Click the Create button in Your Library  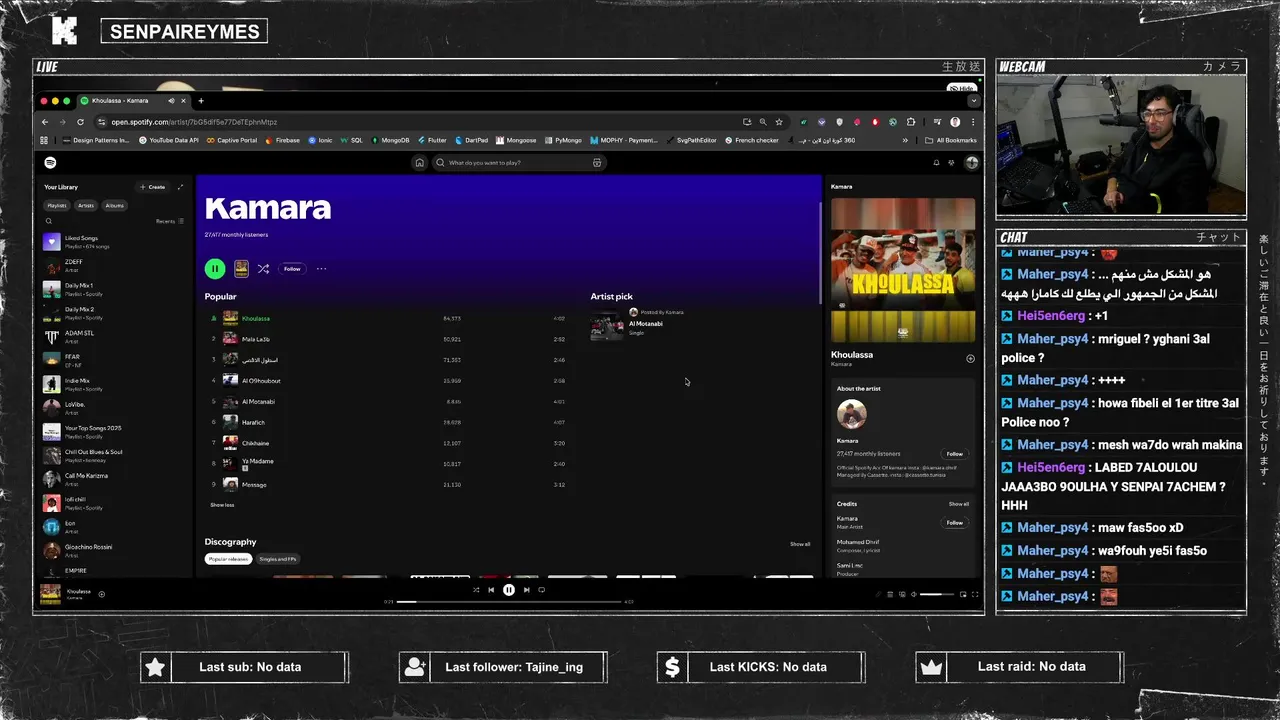click(153, 187)
